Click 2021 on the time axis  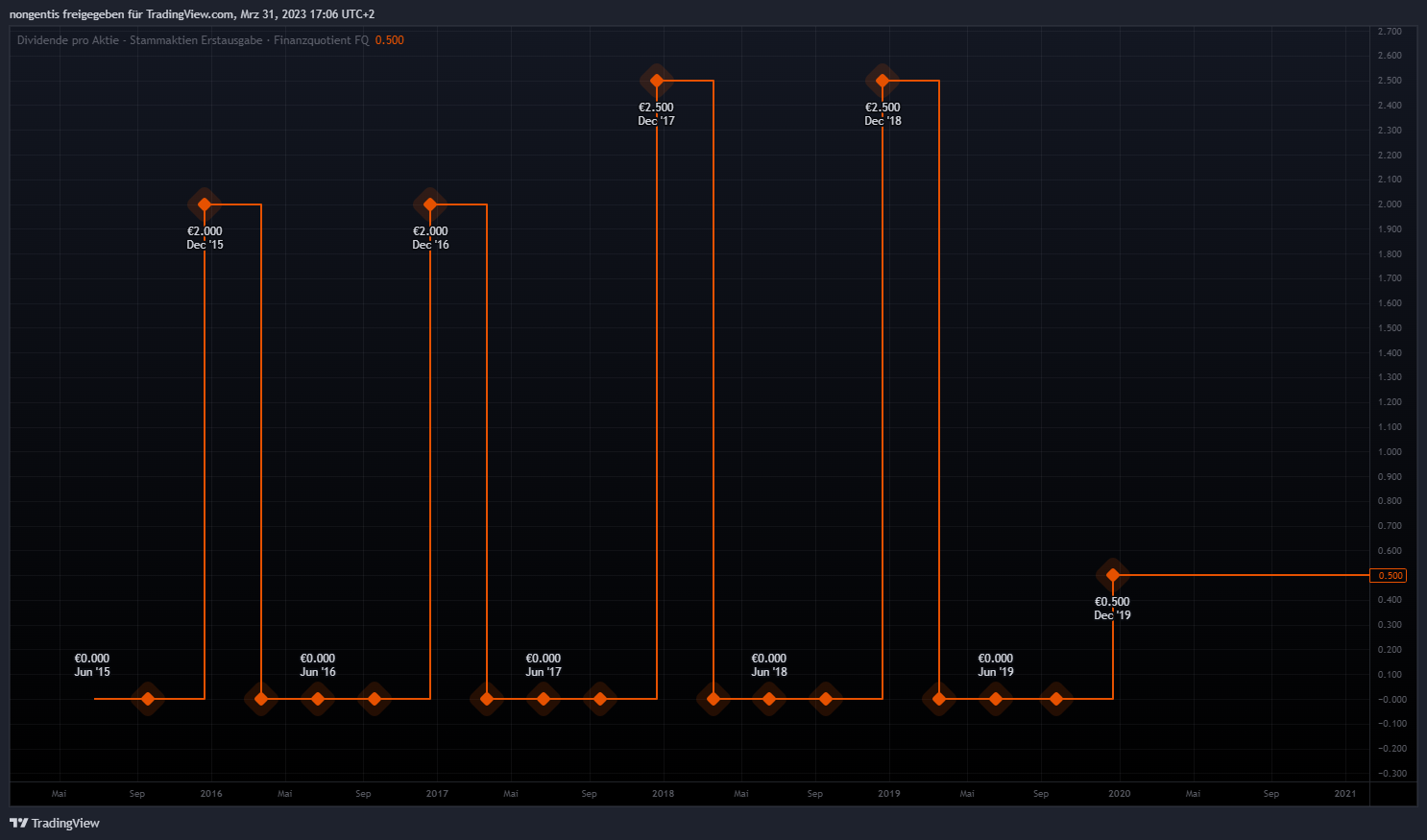click(x=1345, y=794)
